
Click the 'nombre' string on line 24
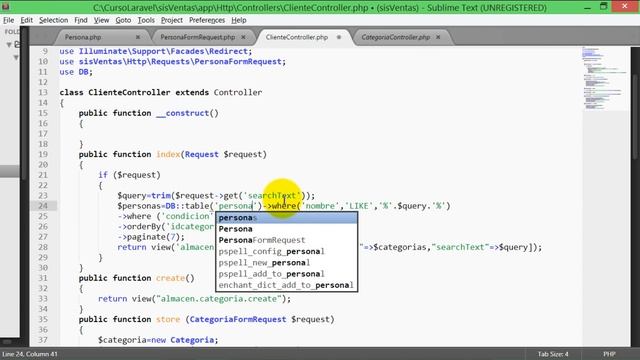[x=320, y=206]
